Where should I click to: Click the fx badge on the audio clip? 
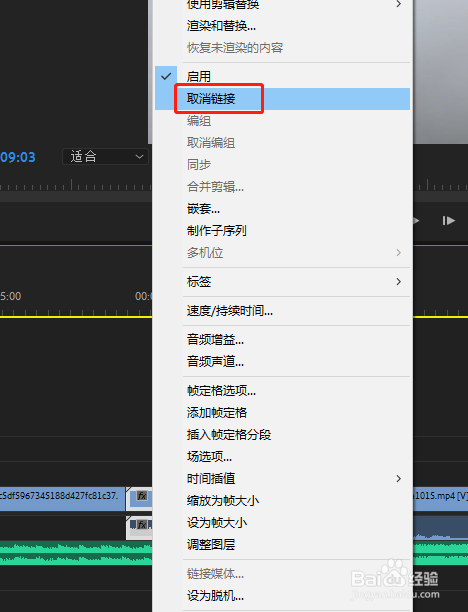coord(142,525)
